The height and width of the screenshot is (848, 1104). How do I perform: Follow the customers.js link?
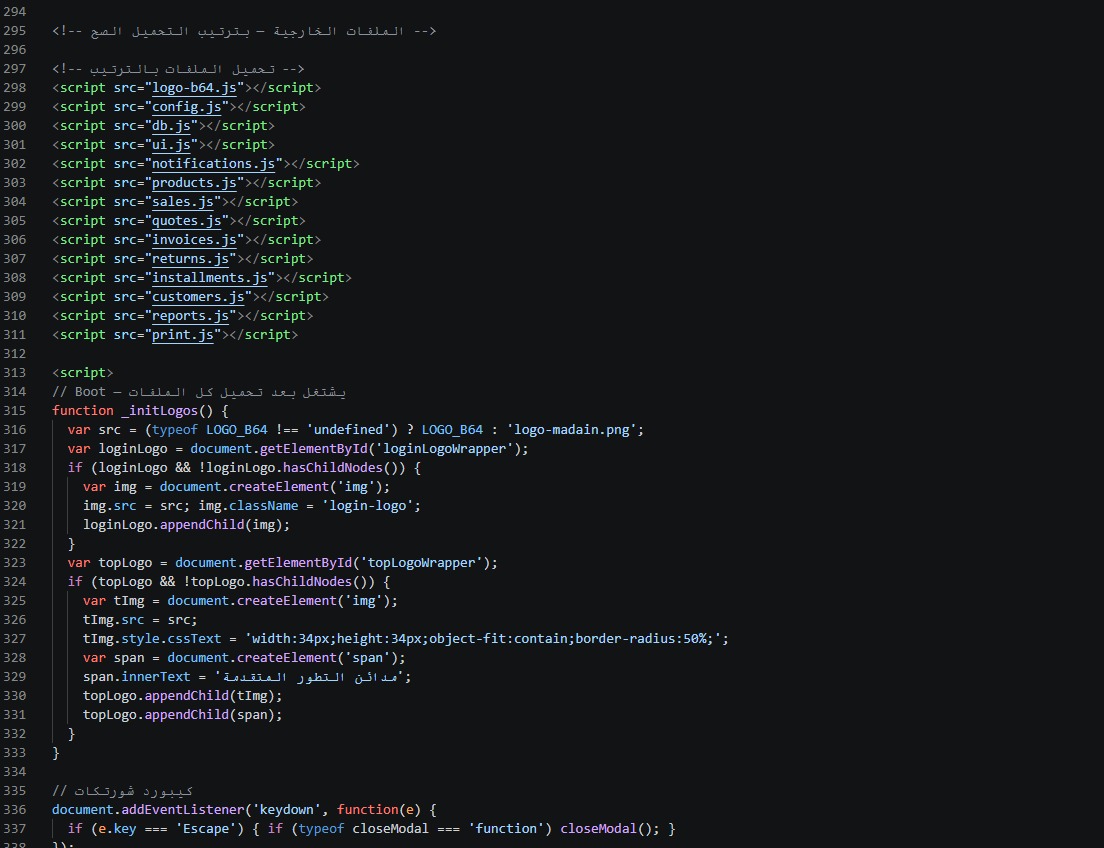(x=198, y=297)
